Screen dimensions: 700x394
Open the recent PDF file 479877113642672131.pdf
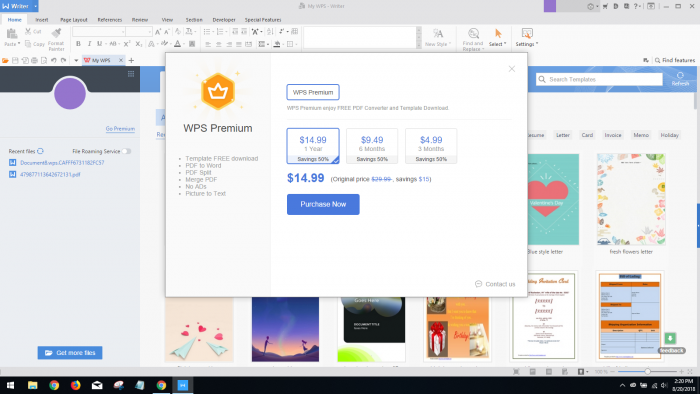click(x=50, y=174)
